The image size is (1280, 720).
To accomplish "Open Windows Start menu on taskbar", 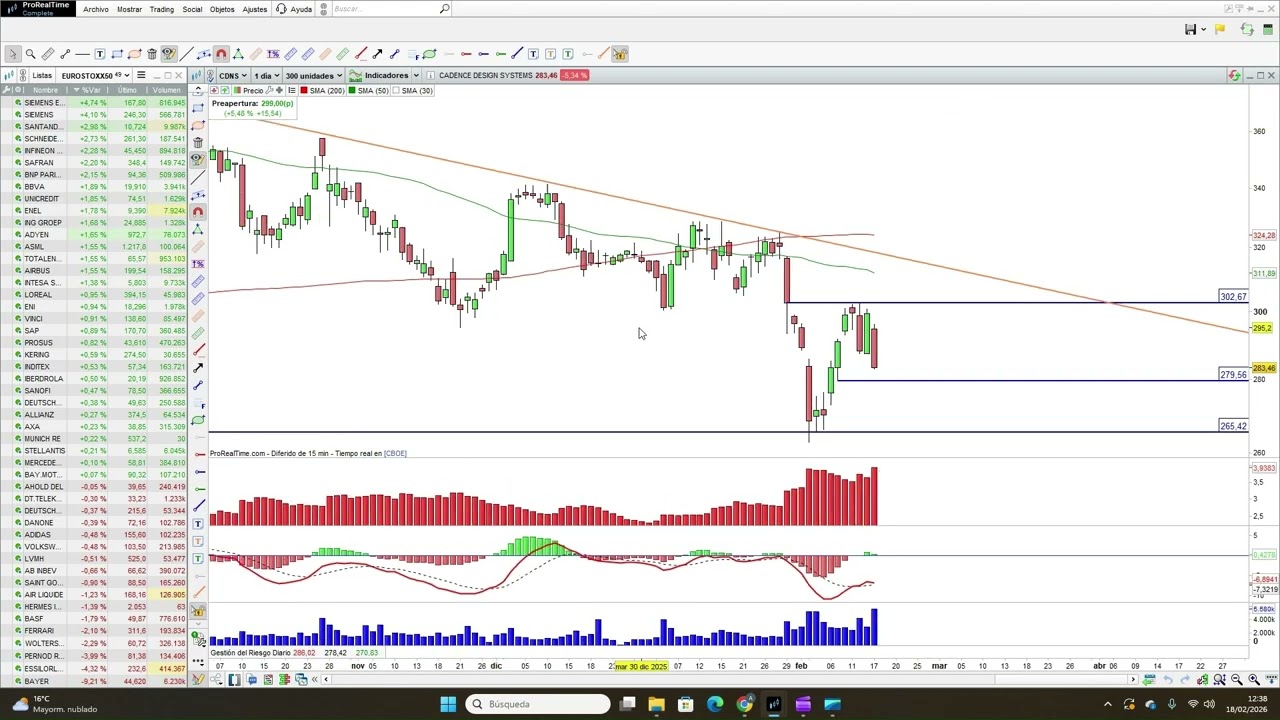I will coord(448,704).
